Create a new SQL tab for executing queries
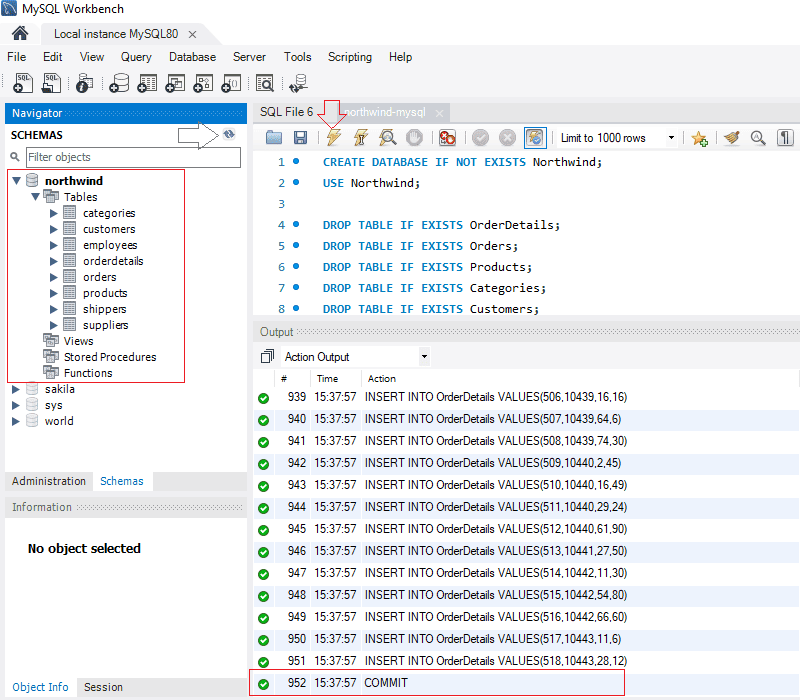Viewport: 800px width, 700px height. click(x=22, y=83)
